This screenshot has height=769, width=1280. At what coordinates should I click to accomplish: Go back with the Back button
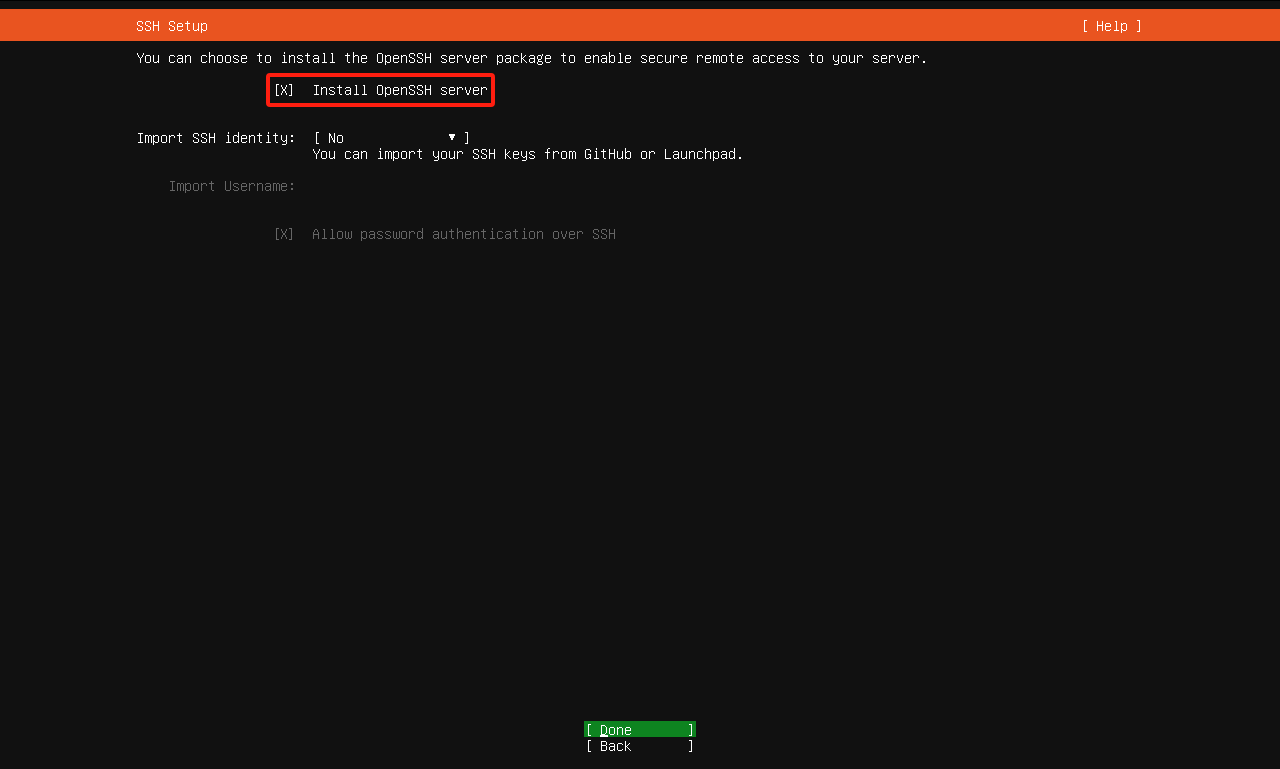click(x=639, y=746)
